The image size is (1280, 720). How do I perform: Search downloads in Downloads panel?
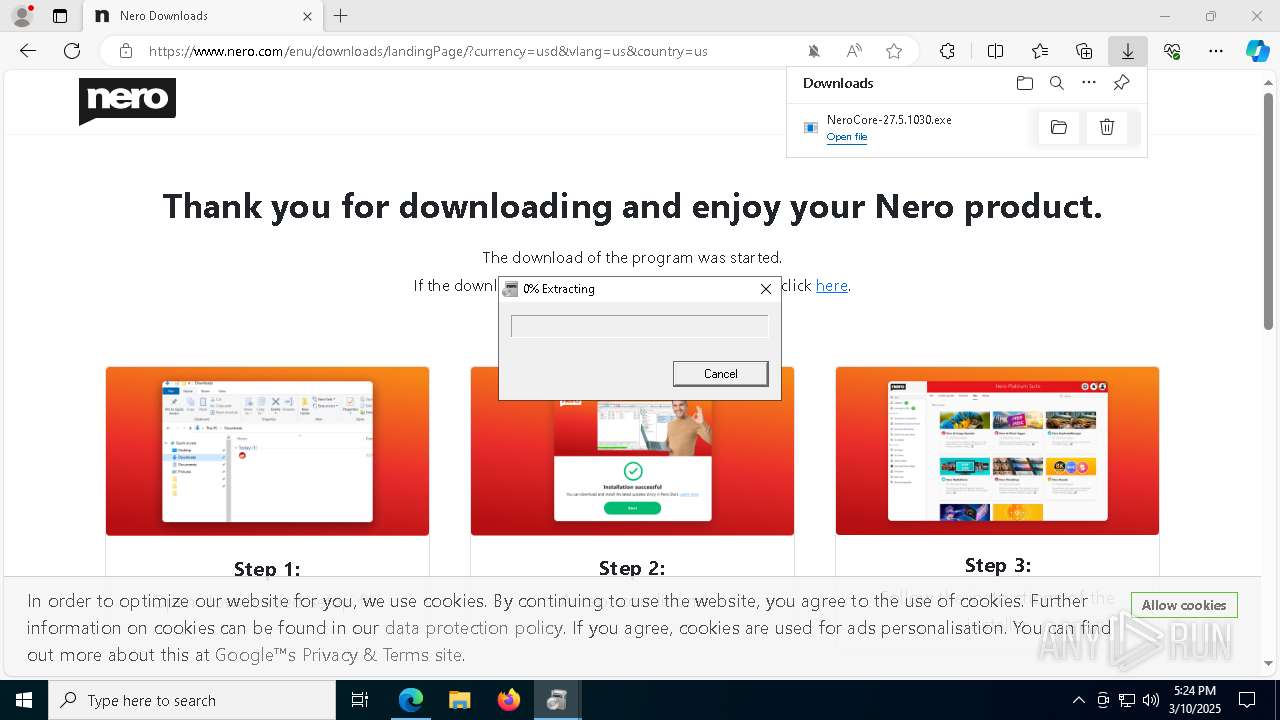[1057, 83]
